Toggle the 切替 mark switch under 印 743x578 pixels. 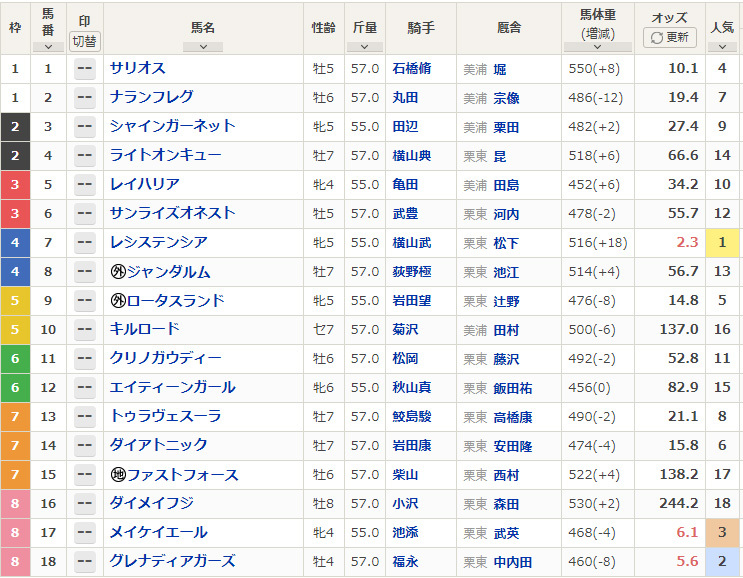[x=84, y=41]
